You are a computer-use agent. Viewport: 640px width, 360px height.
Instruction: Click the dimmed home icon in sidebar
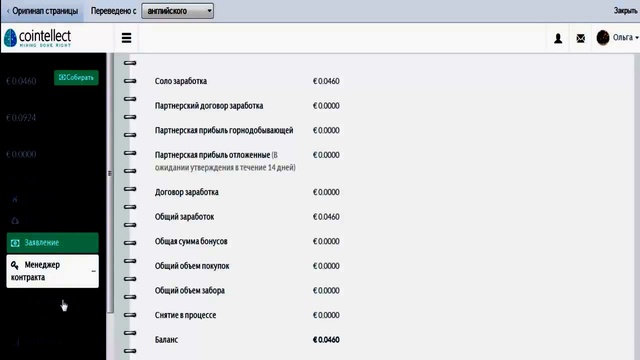[x=15, y=199]
